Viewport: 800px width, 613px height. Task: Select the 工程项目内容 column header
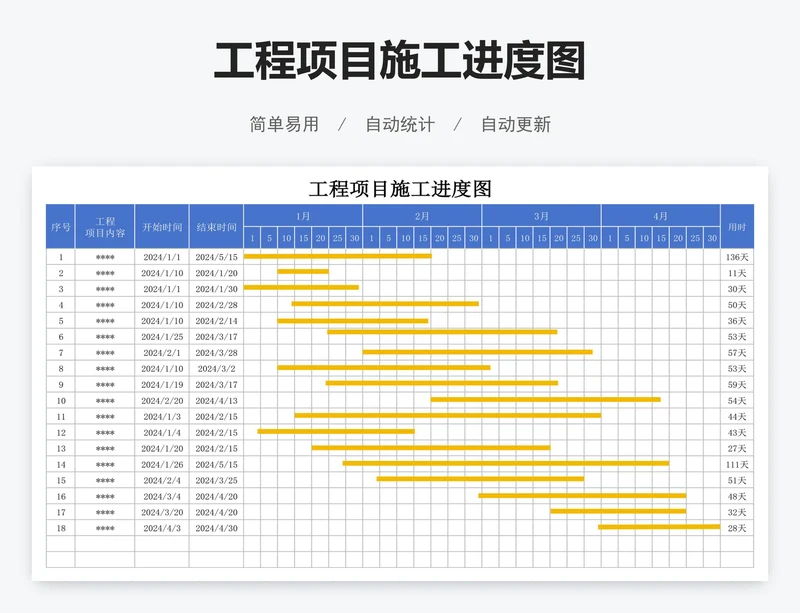[x=105, y=227]
